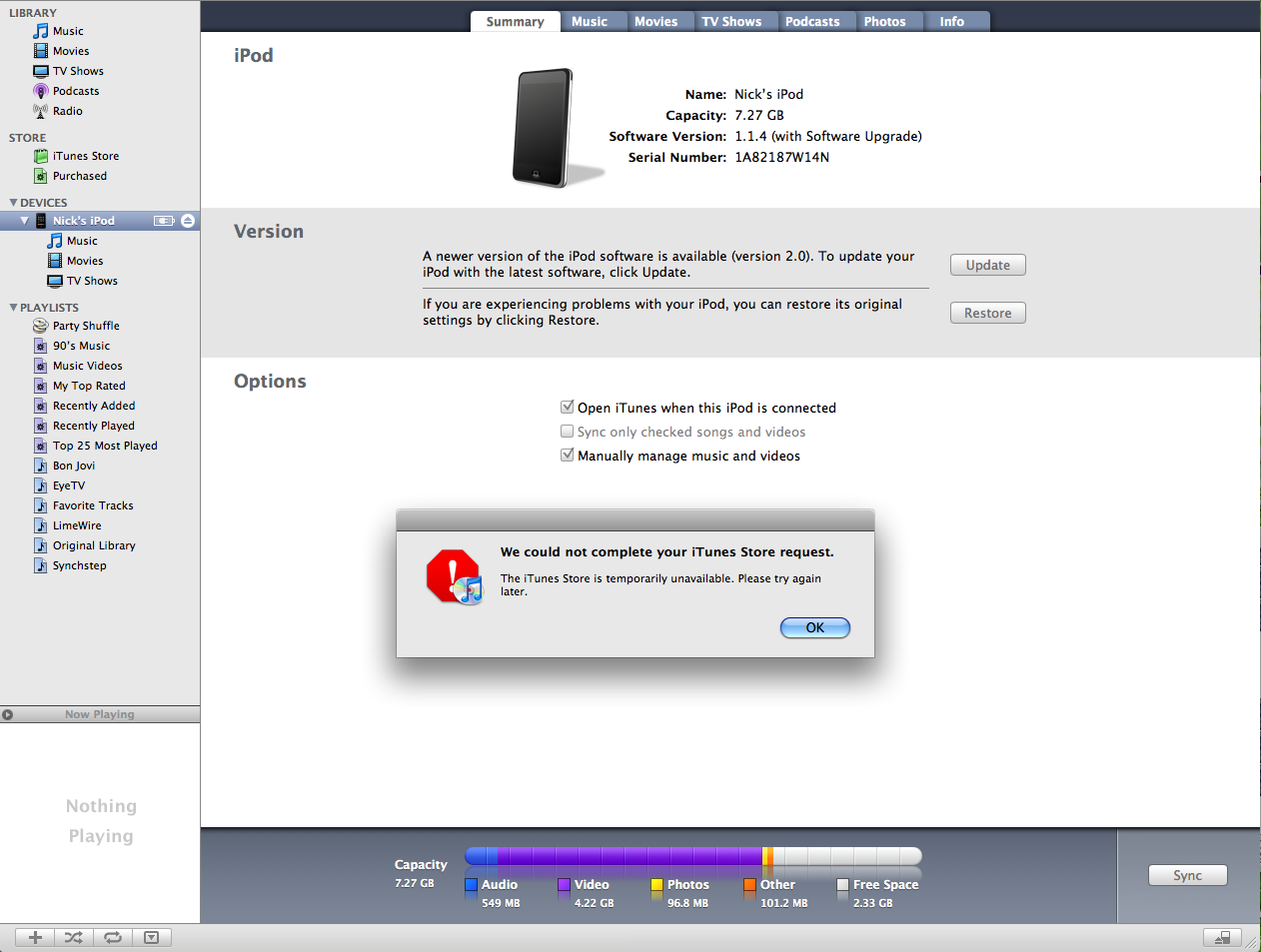Open the Music Videos smart playlist icon
This screenshot has height=952, width=1261.
tap(41, 366)
